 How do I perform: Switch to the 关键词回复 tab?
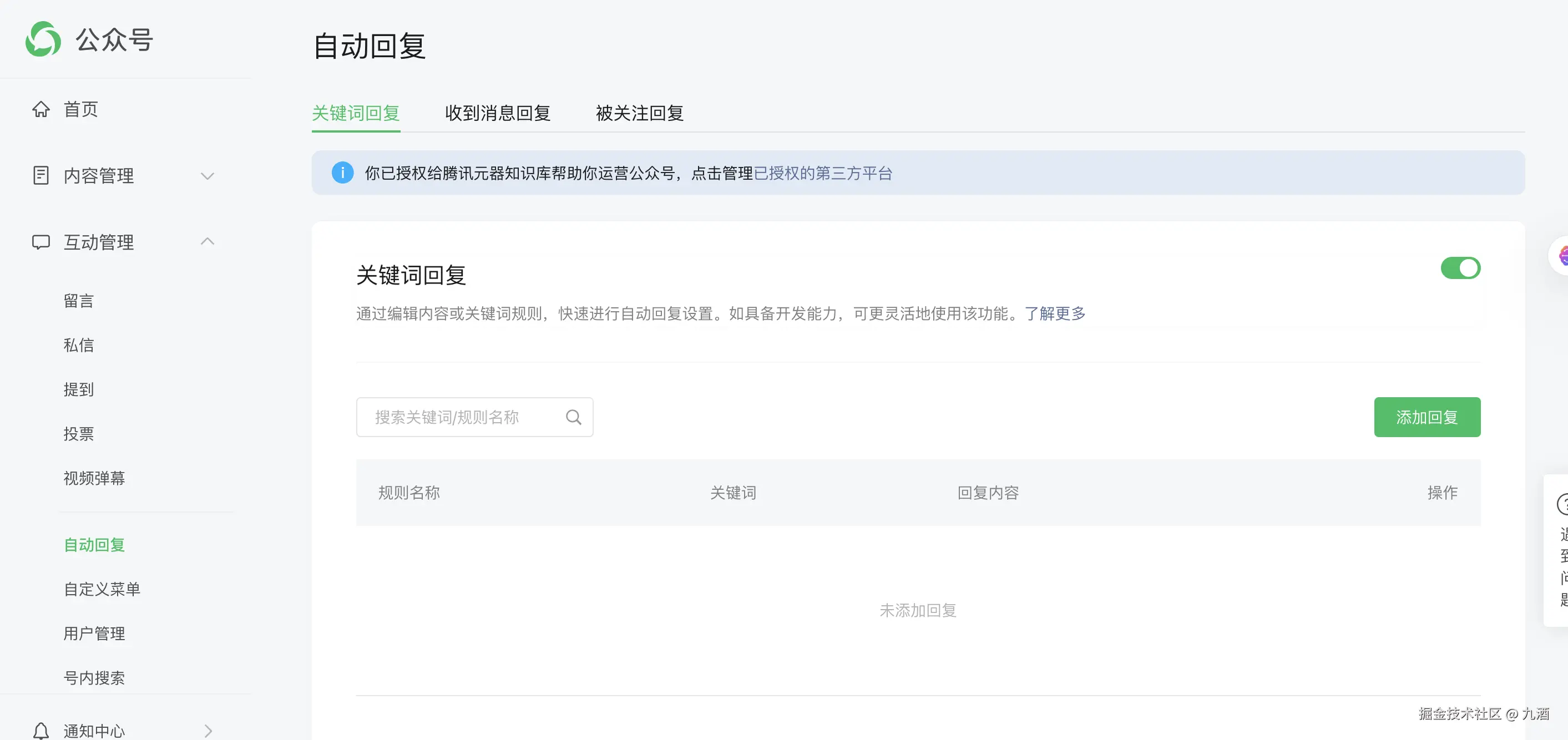point(356,113)
